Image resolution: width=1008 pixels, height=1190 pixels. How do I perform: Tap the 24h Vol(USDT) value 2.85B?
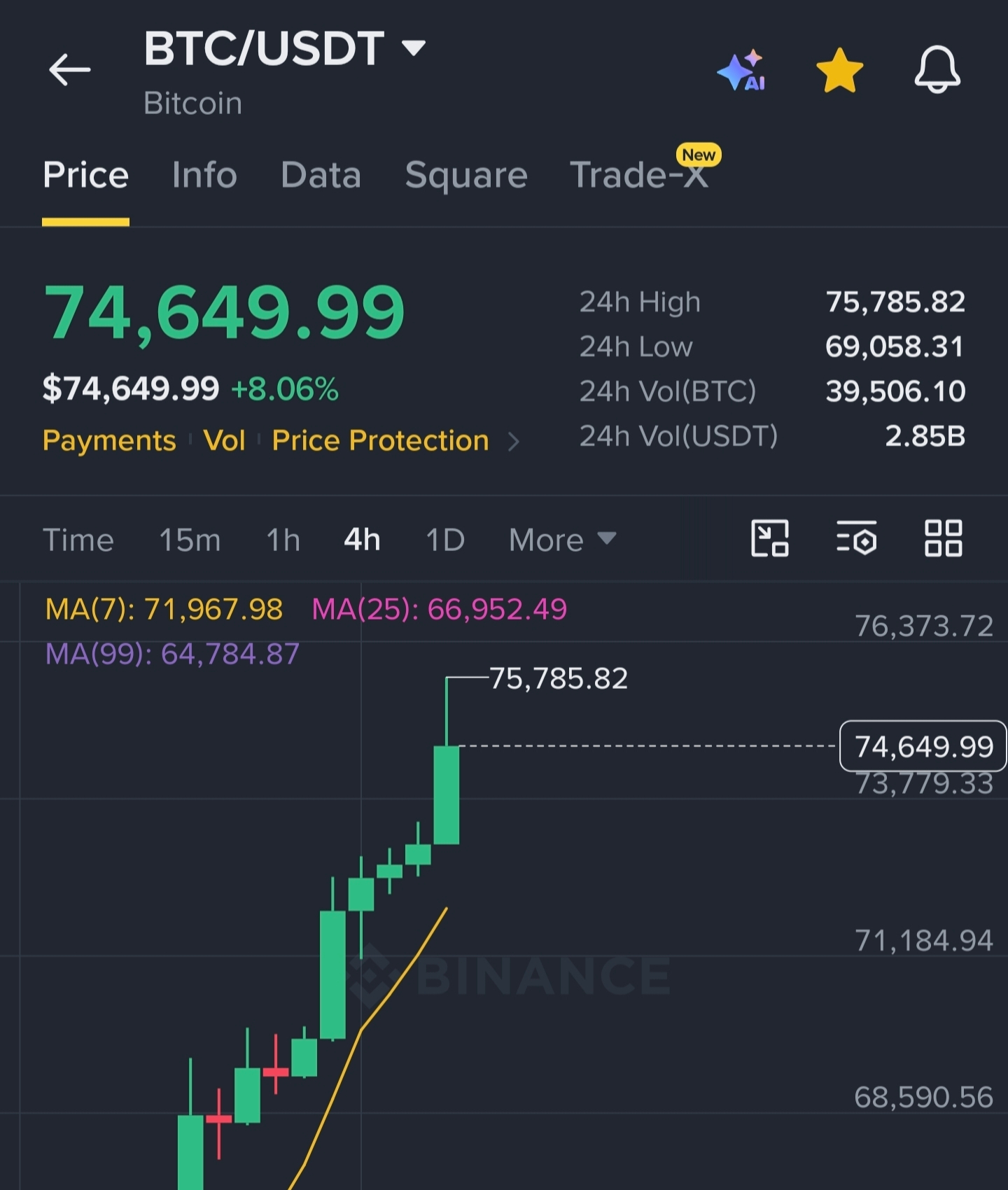(x=925, y=436)
